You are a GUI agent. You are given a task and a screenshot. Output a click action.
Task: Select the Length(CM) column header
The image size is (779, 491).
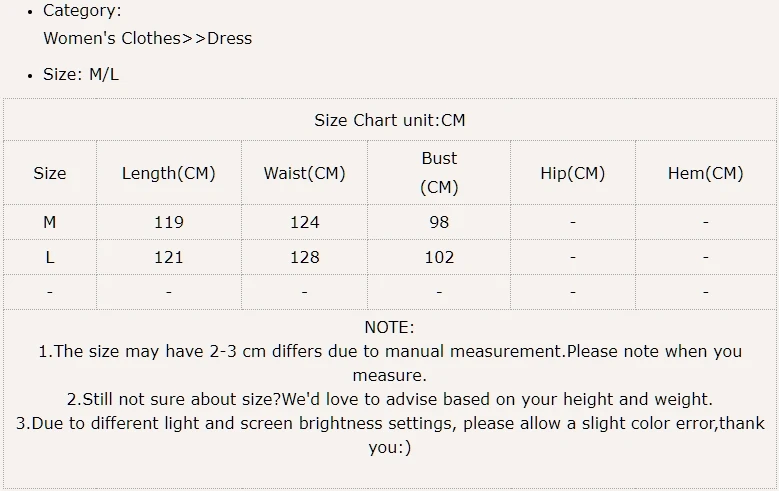(x=169, y=173)
